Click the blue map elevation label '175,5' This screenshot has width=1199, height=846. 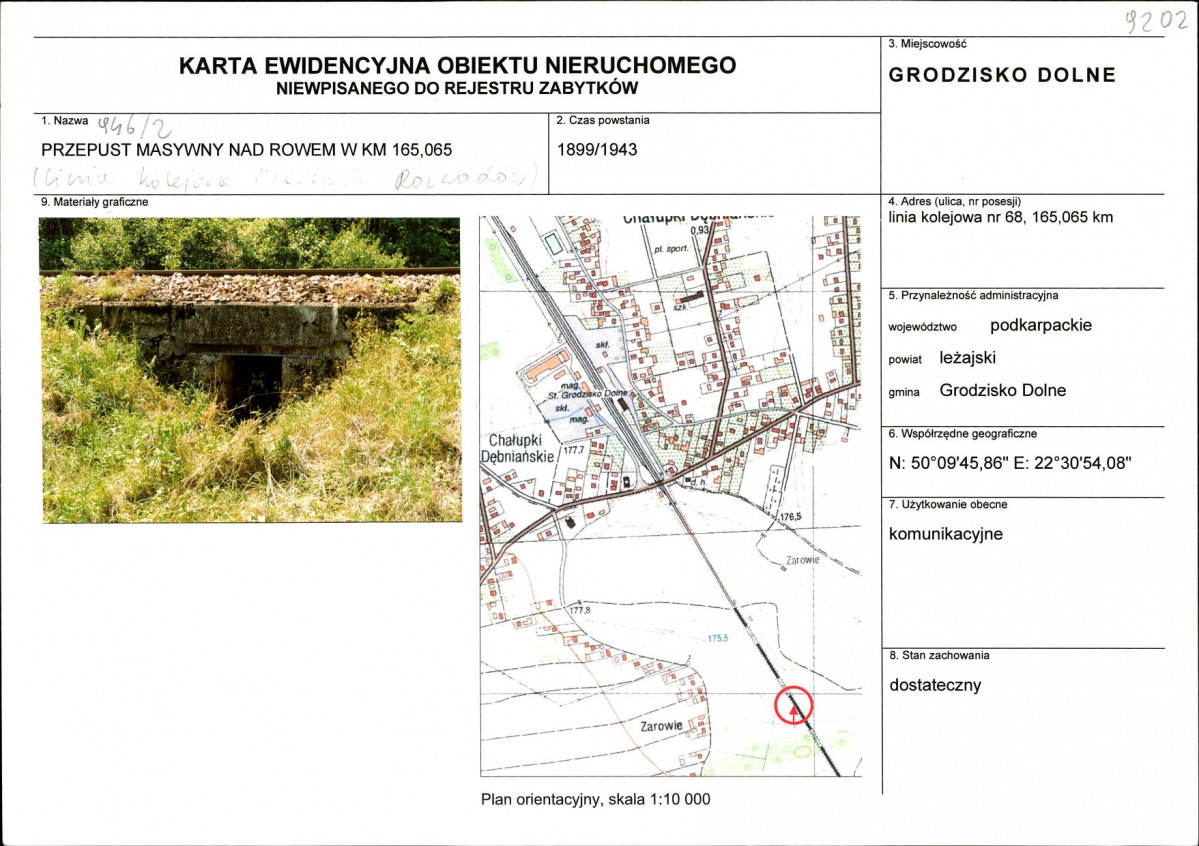[x=717, y=638]
